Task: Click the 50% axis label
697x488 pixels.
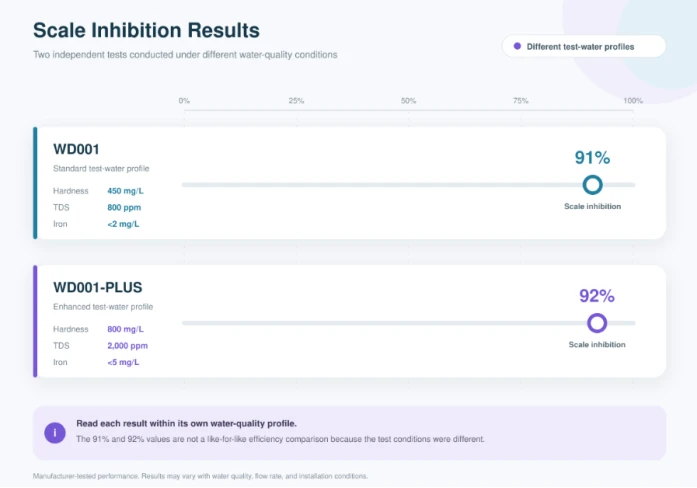Action: 409,101
